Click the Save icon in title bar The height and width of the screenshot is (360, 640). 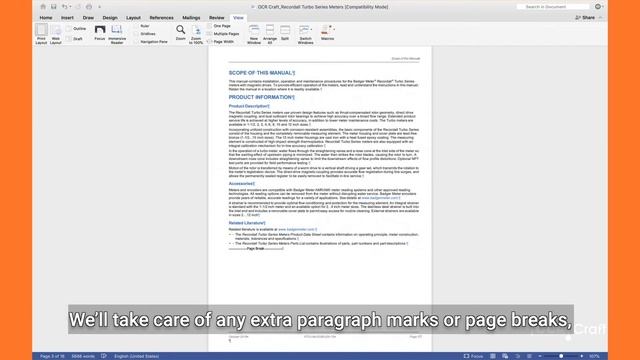point(53,7)
